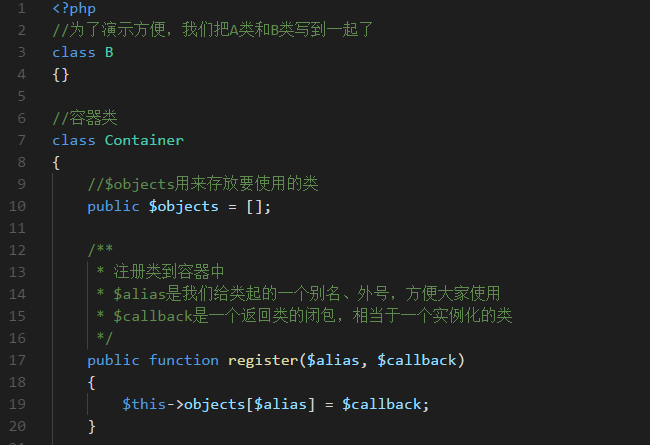Click the opening brace on line 8
The height and width of the screenshot is (445, 650).
click(x=57, y=162)
